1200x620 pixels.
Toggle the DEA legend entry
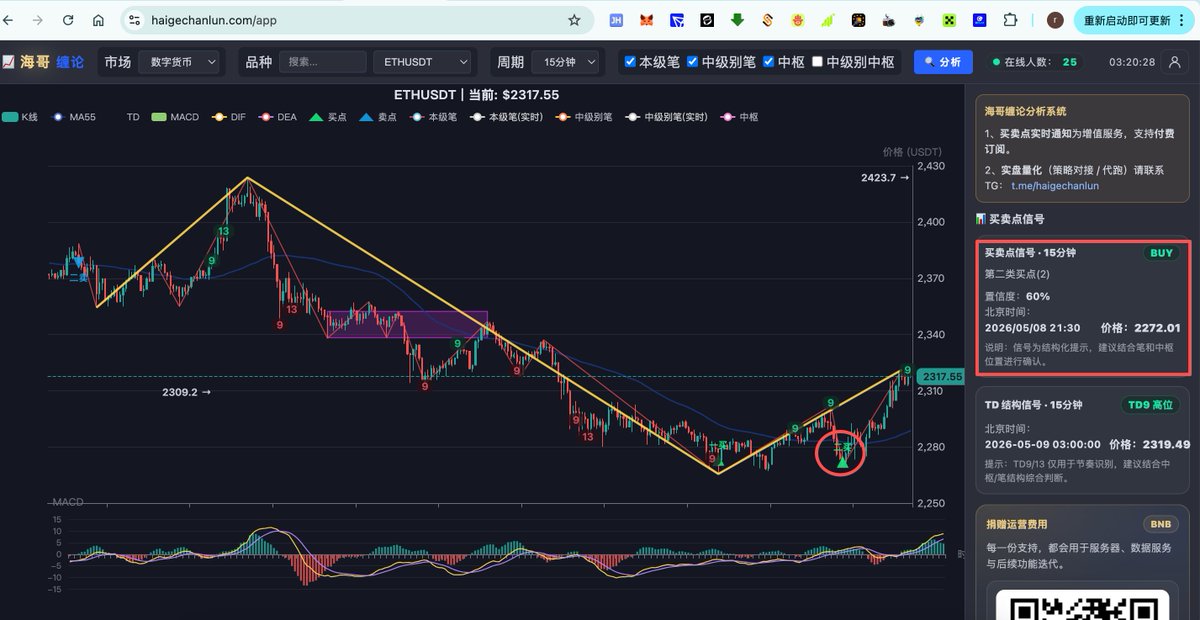(x=277, y=117)
